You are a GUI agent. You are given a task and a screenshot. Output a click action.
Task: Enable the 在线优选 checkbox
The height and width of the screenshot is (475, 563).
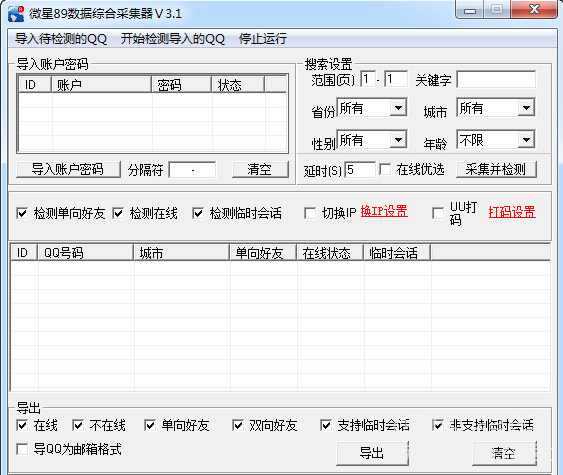(x=385, y=169)
